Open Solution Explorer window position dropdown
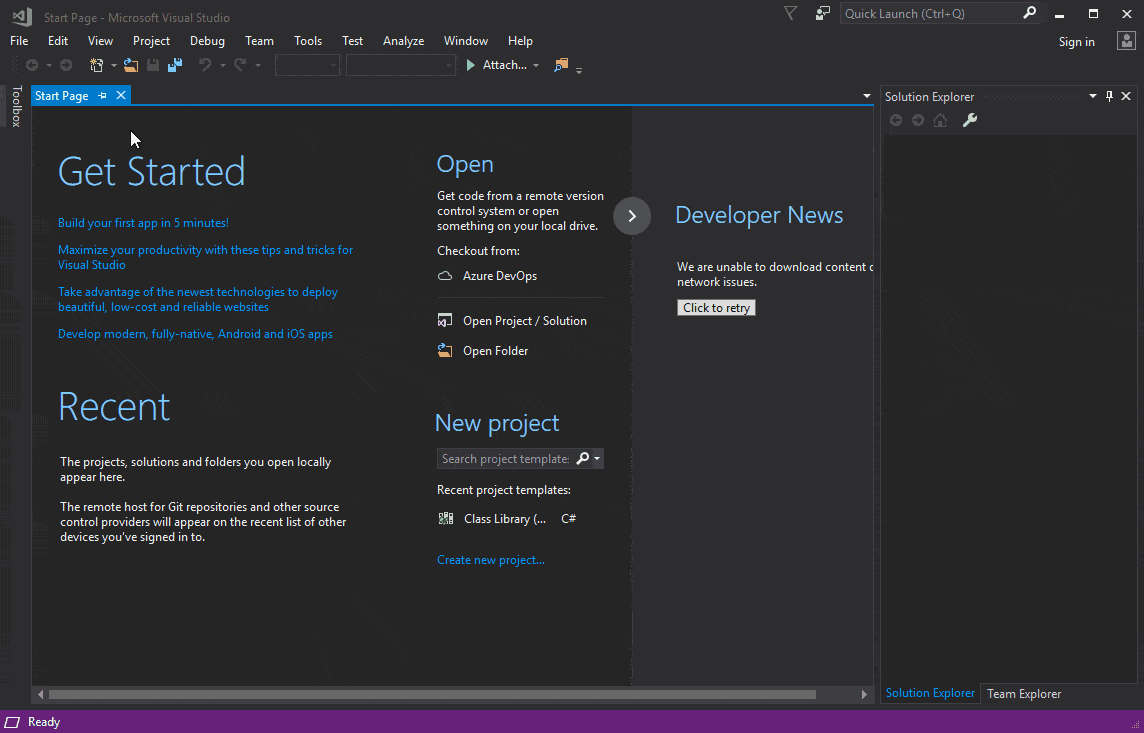 pos(1093,96)
